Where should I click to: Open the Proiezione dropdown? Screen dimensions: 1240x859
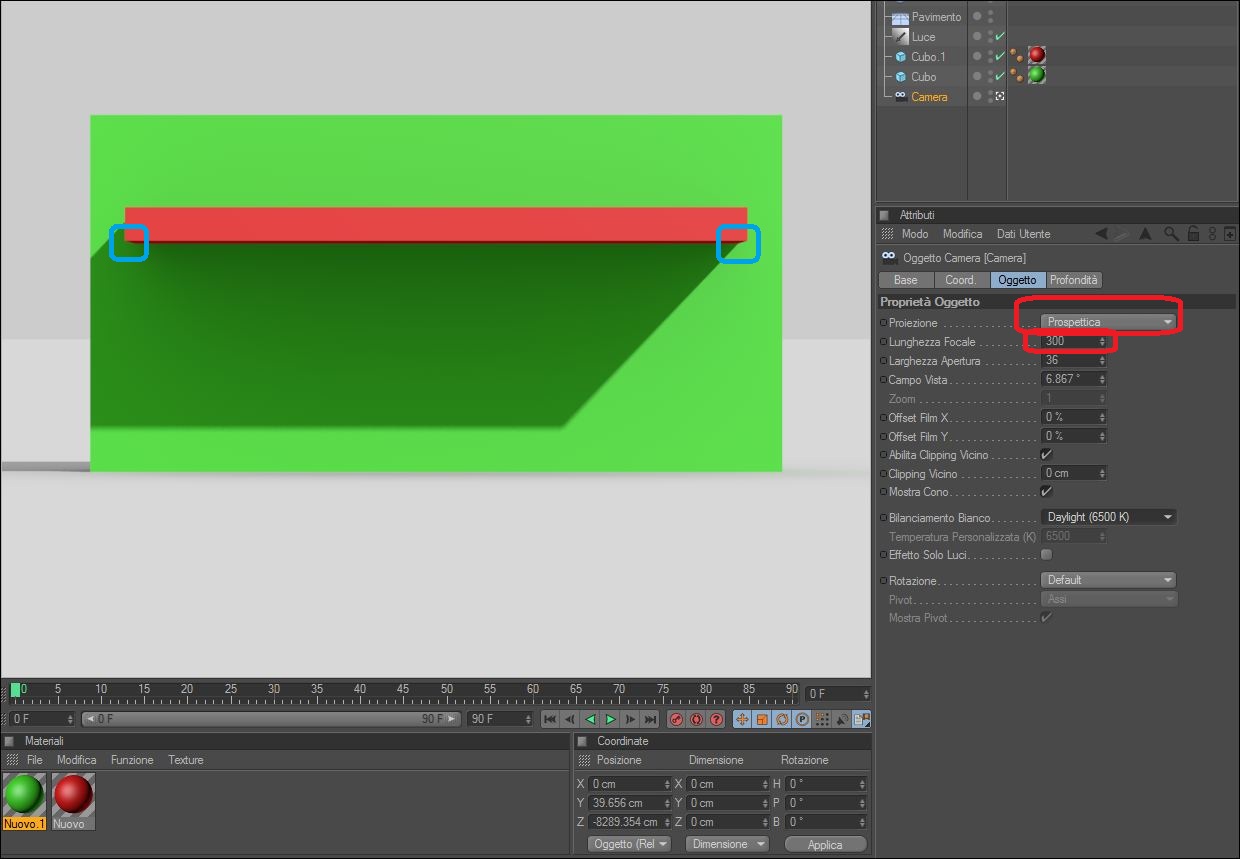(x=1108, y=322)
